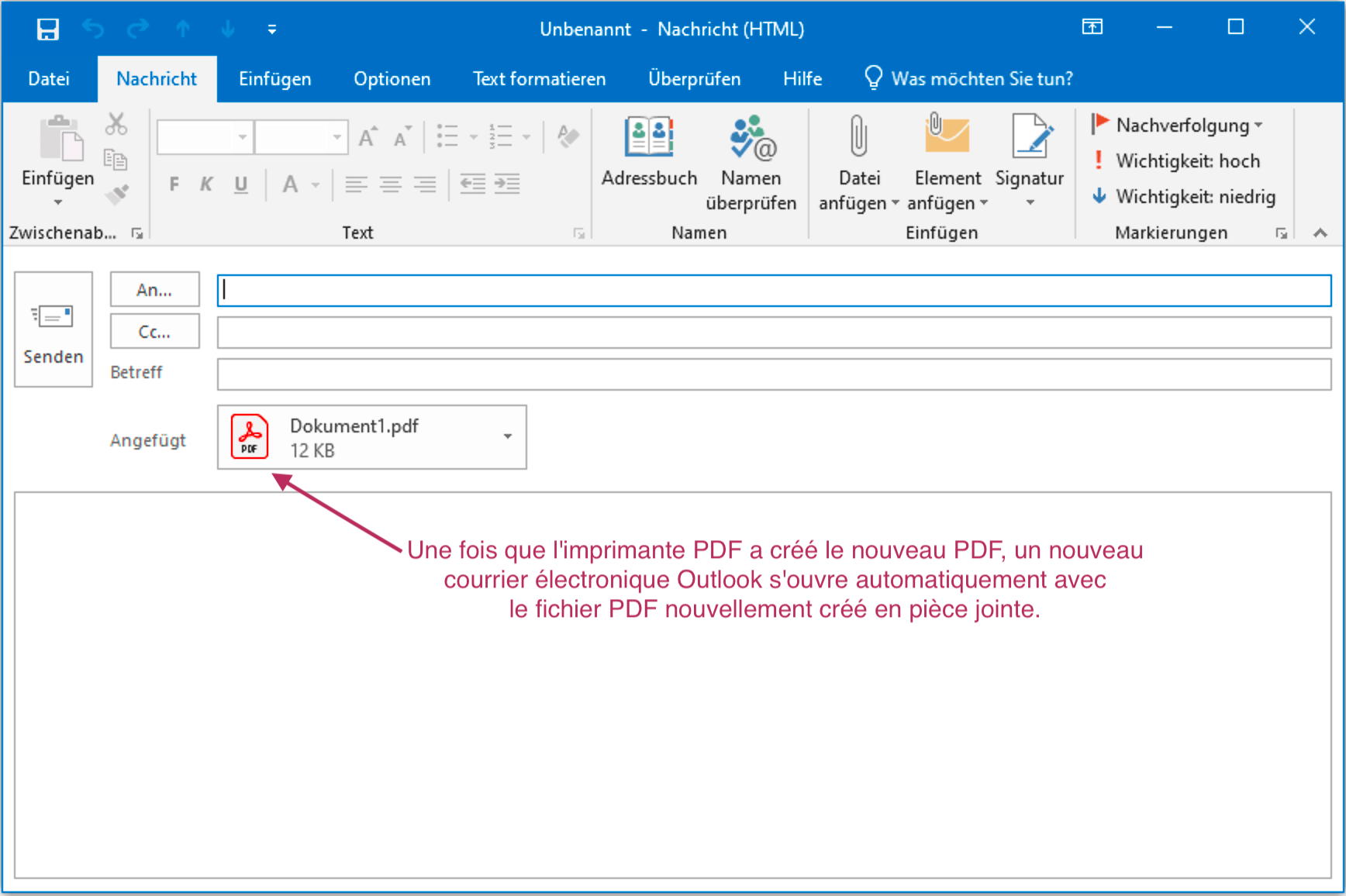The width and height of the screenshot is (1346, 896).
Task: Open the Text formatieren tab
Action: 539,79
